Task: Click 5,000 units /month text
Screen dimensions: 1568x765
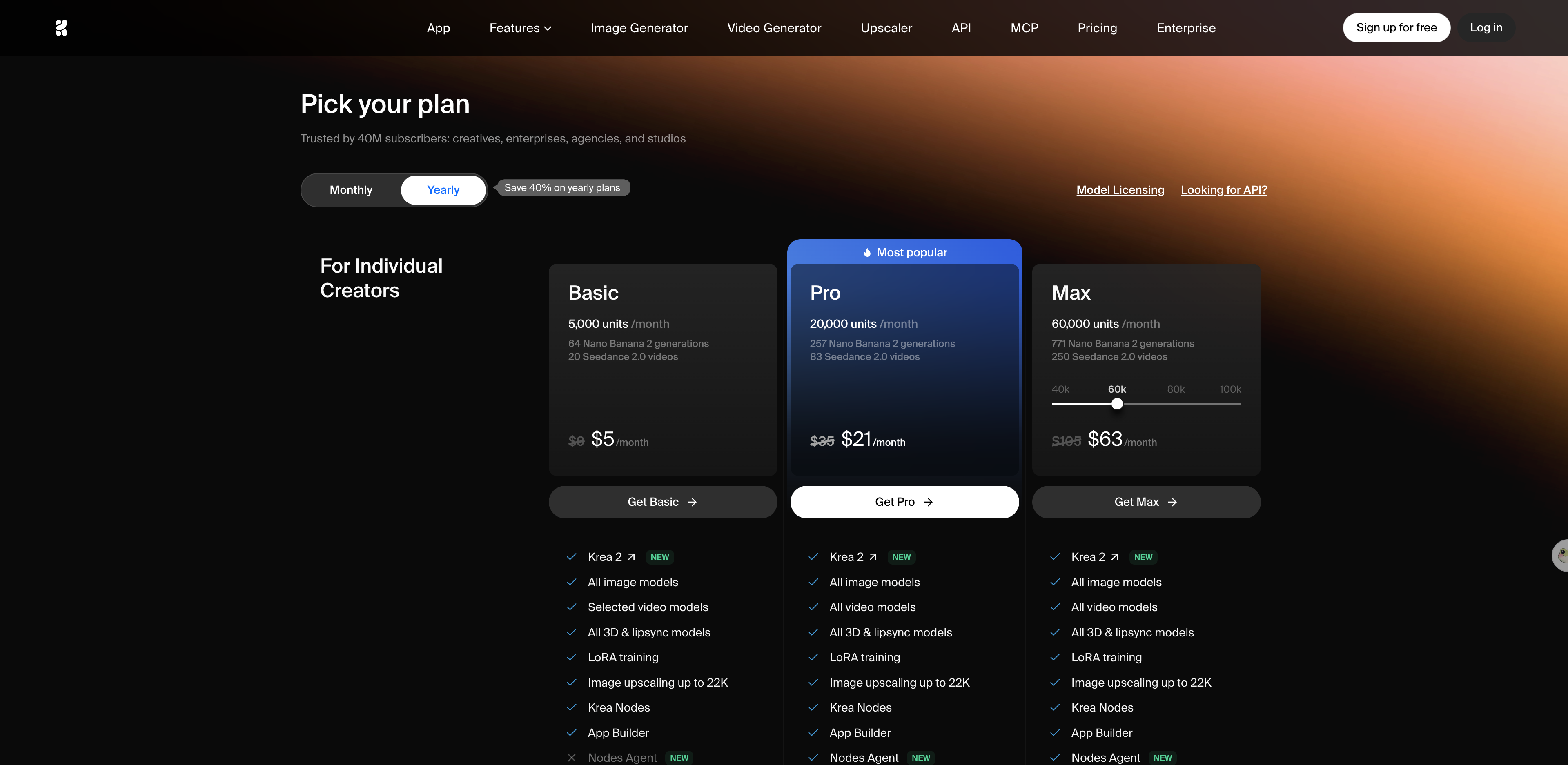Action: [619, 324]
